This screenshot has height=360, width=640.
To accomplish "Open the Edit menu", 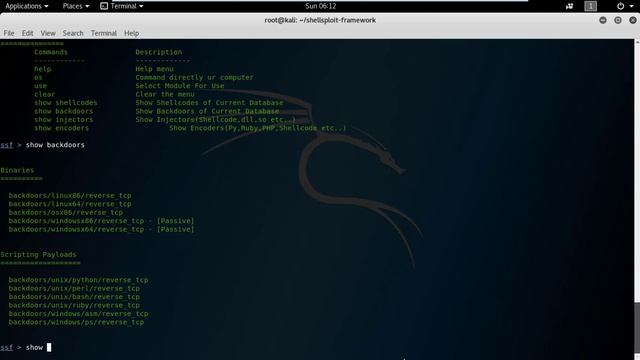I will coord(27,33).
